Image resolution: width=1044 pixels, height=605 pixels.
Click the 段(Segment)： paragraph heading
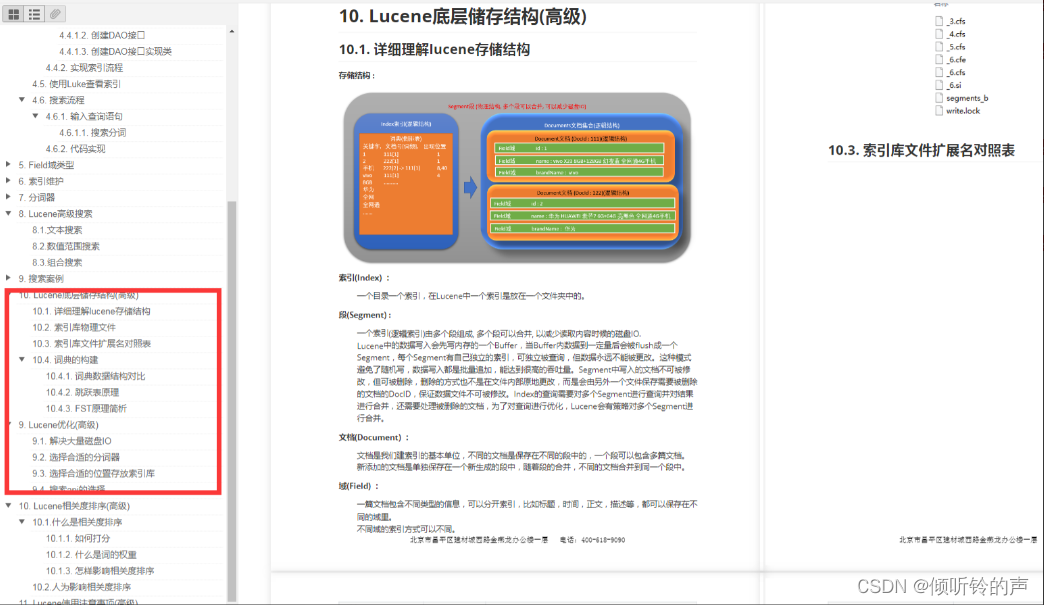[x=365, y=315]
